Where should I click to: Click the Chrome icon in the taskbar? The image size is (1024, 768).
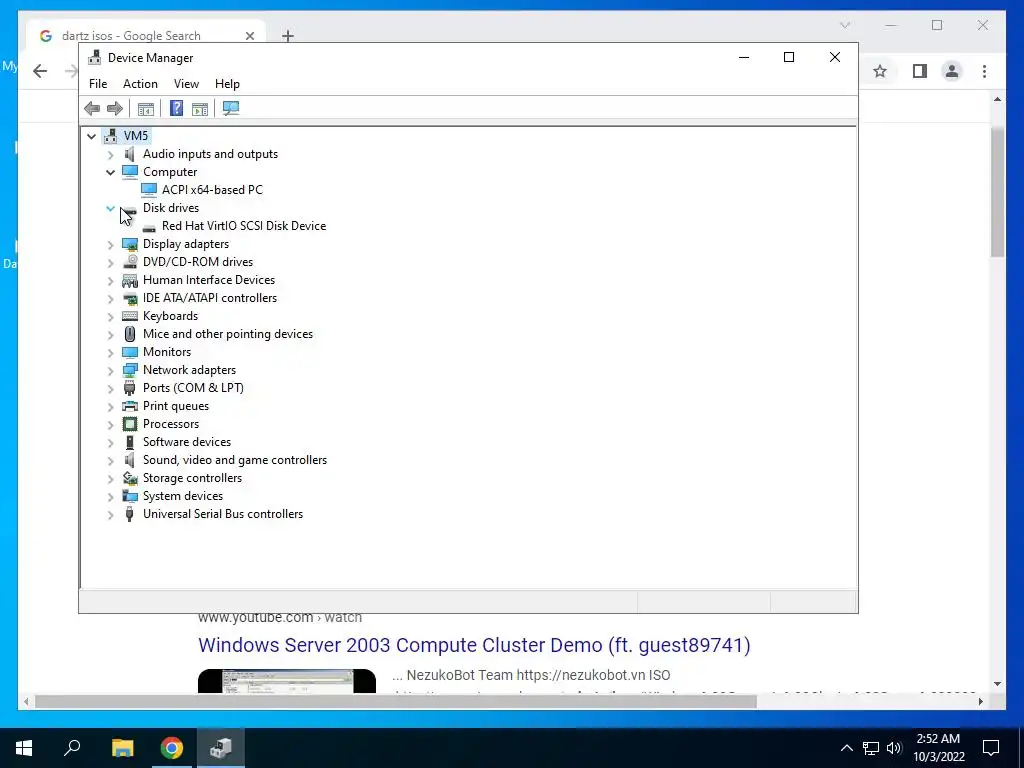[172, 748]
